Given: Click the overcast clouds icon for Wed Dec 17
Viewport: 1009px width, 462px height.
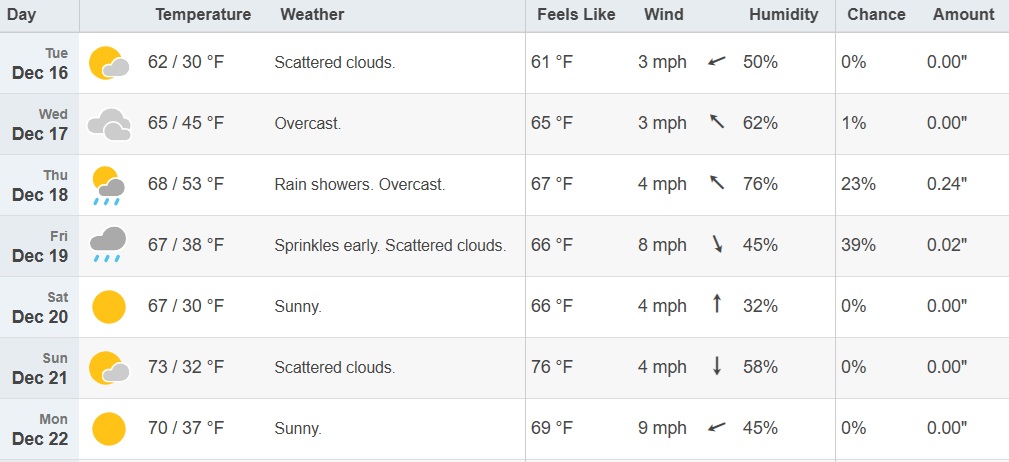Looking at the screenshot, I should (x=109, y=124).
